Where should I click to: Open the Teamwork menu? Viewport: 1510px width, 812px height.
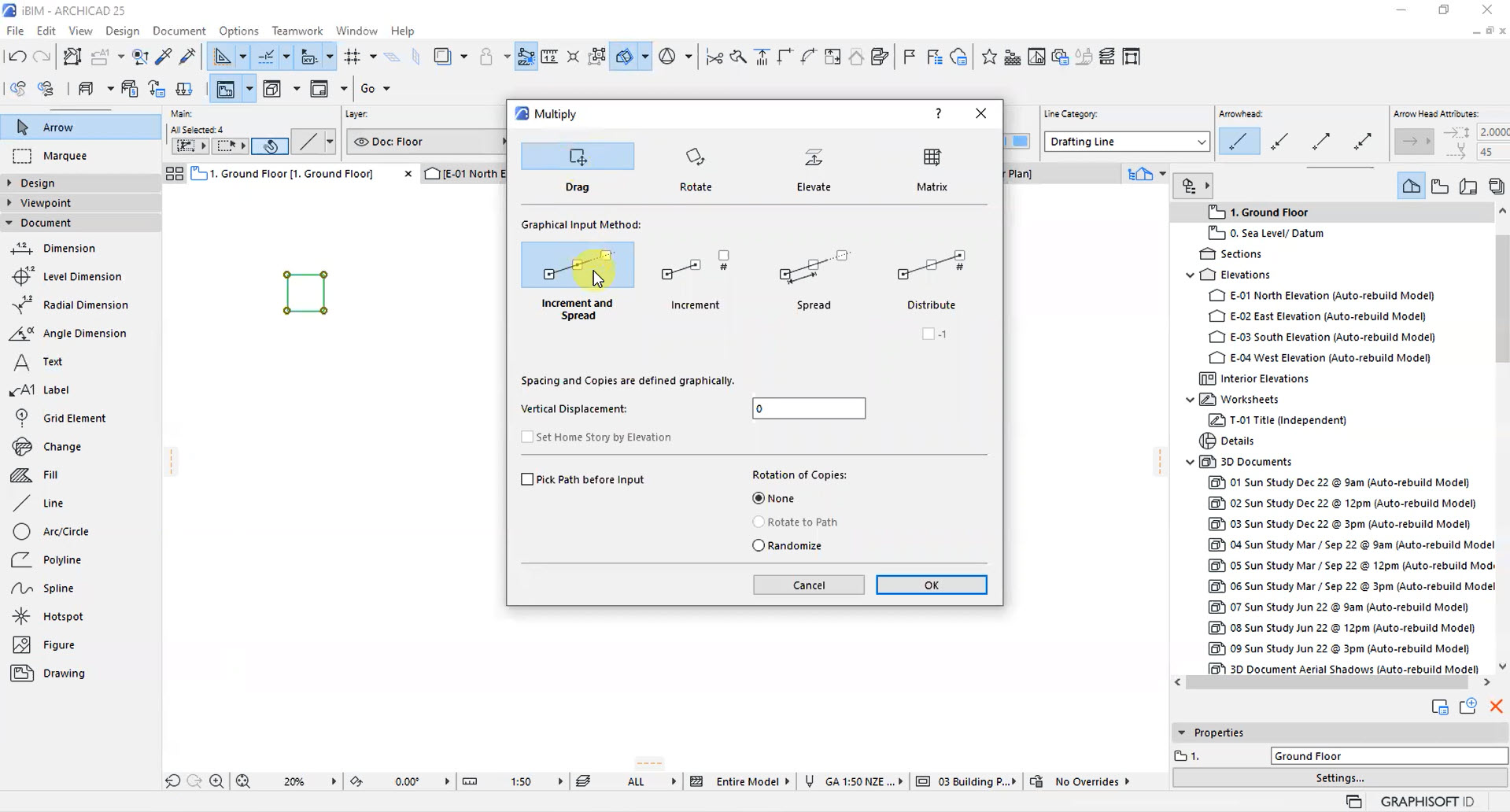click(x=297, y=31)
